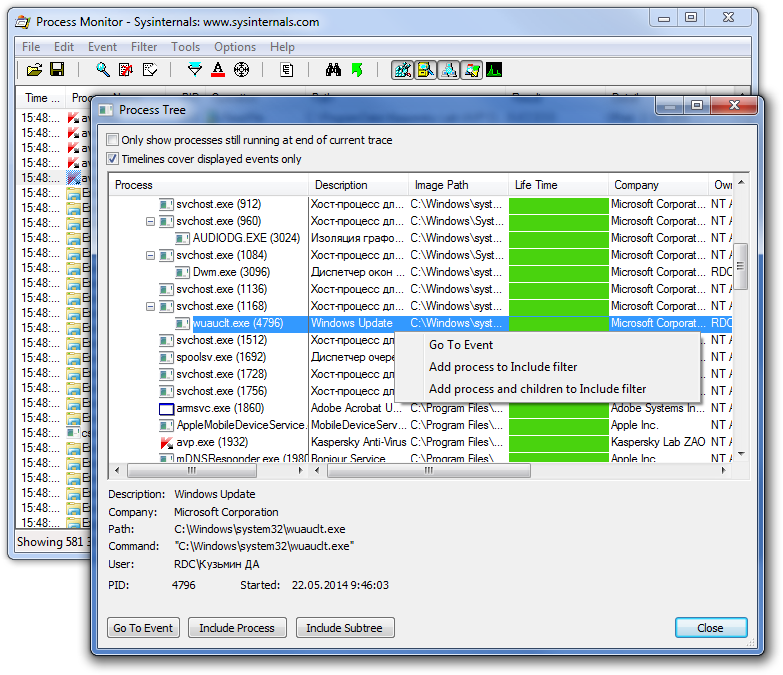The height and width of the screenshot is (675, 783).
Task: Toggle Show Profiling Events icon
Action: (494, 70)
